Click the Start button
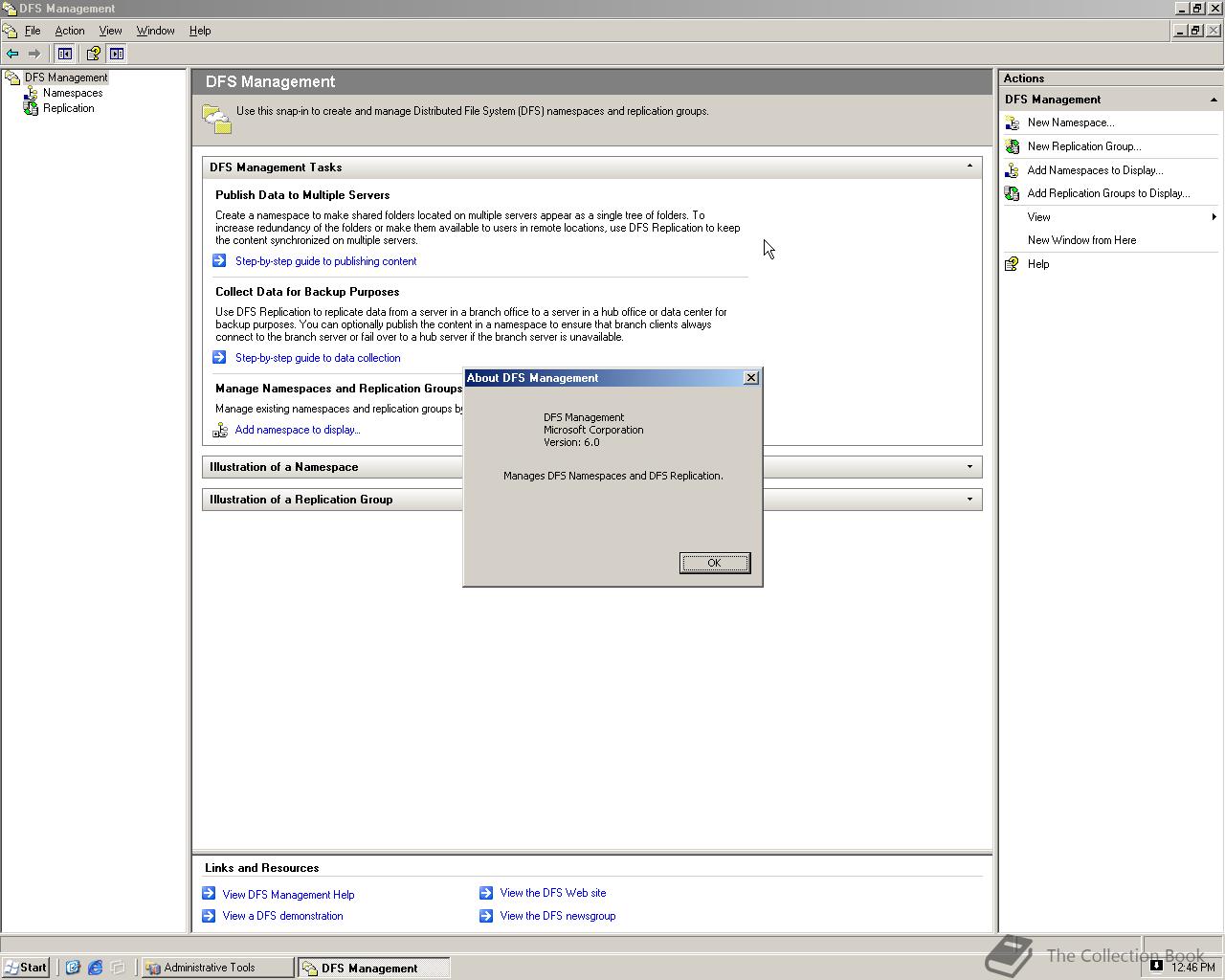The width and height of the screenshot is (1225, 980). click(x=26, y=968)
